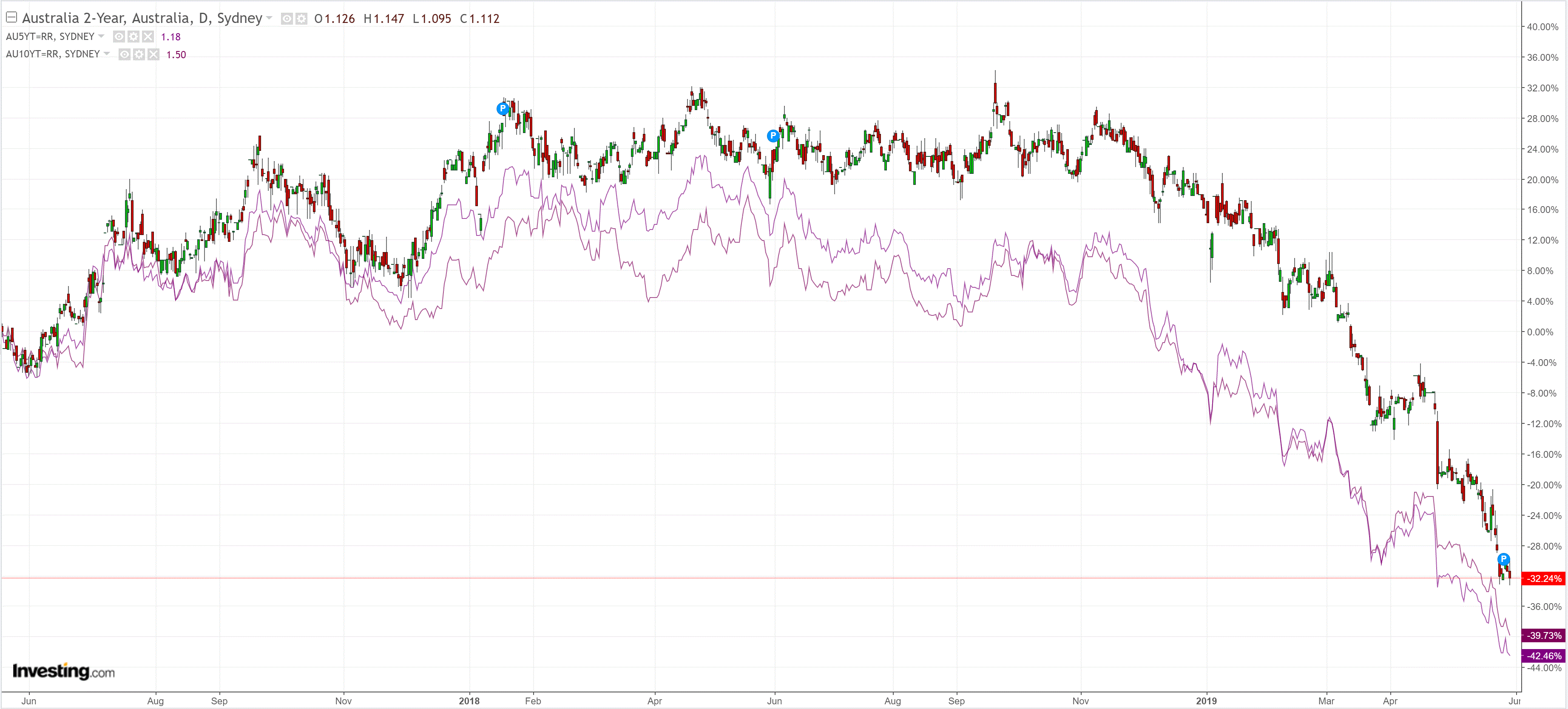Expand AU10YT=RR series dropdown arrow
The image size is (1568, 709).
[107, 54]
